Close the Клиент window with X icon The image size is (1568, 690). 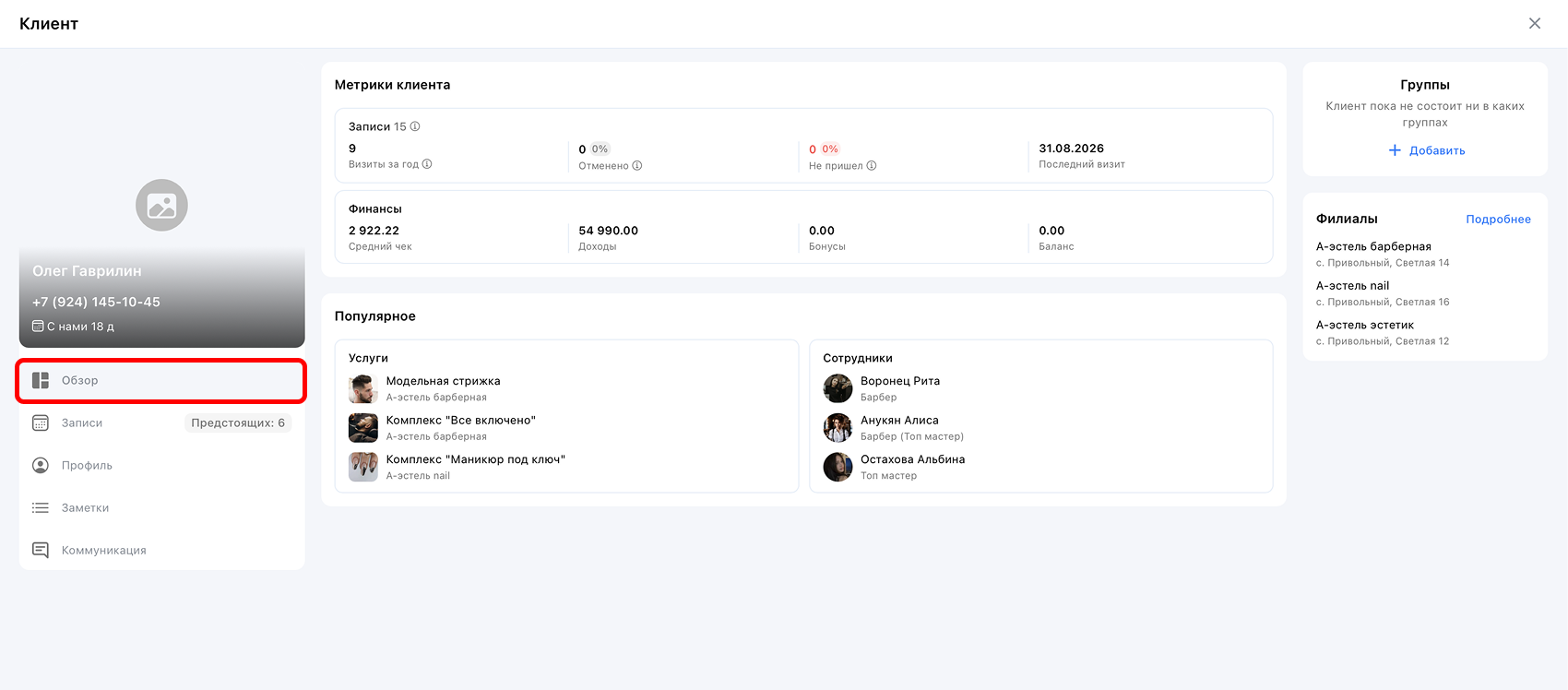pos(1535,23)
